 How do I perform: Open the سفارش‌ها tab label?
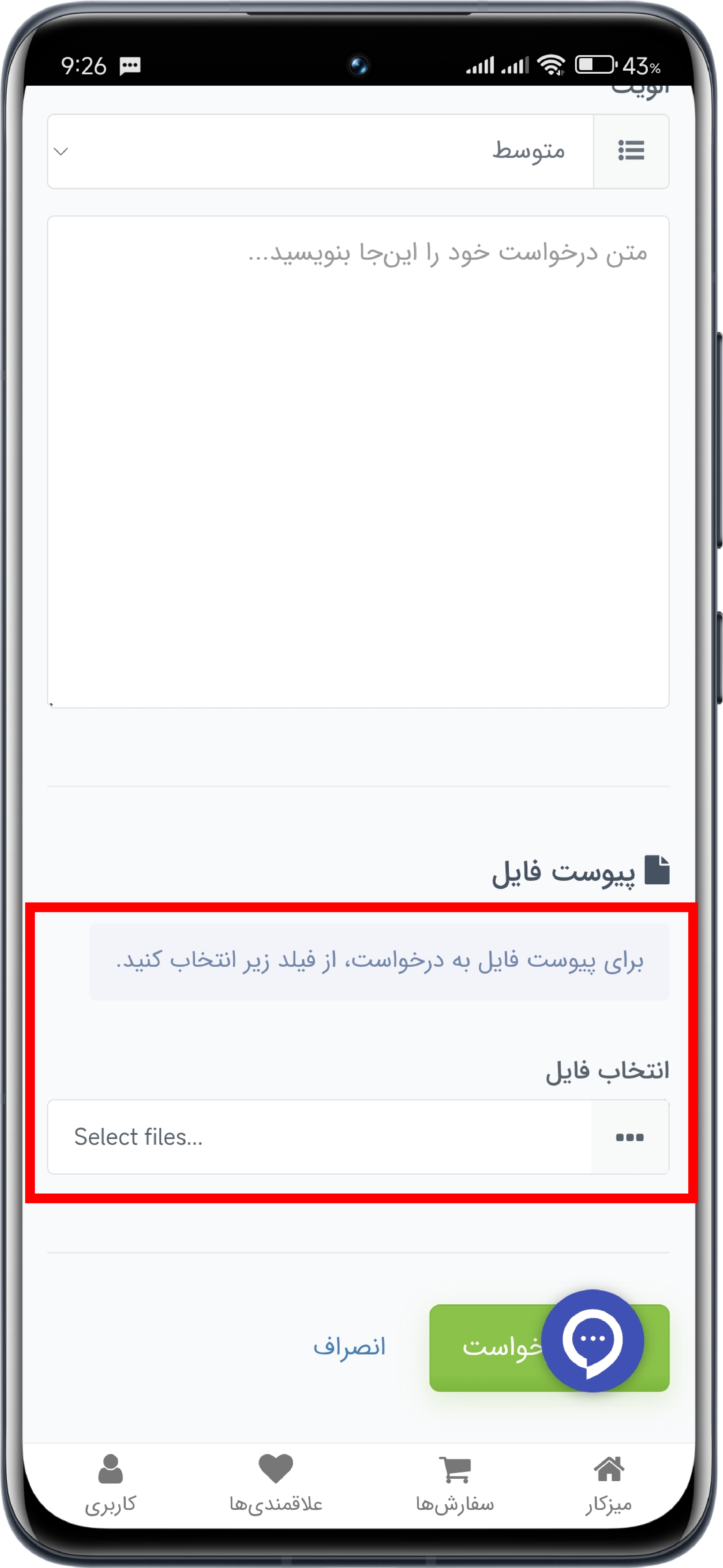[455, 1505]
